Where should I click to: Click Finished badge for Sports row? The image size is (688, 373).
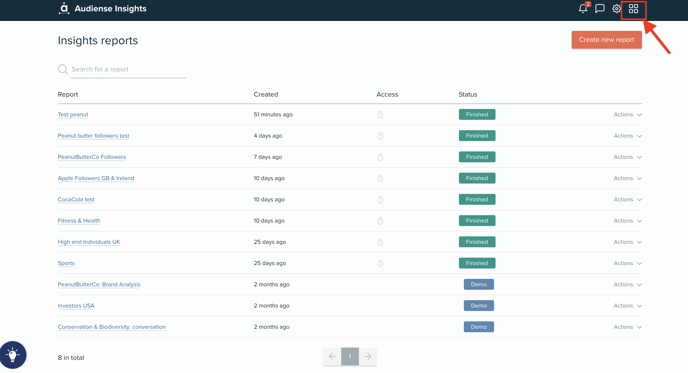[x=477, y=263]
